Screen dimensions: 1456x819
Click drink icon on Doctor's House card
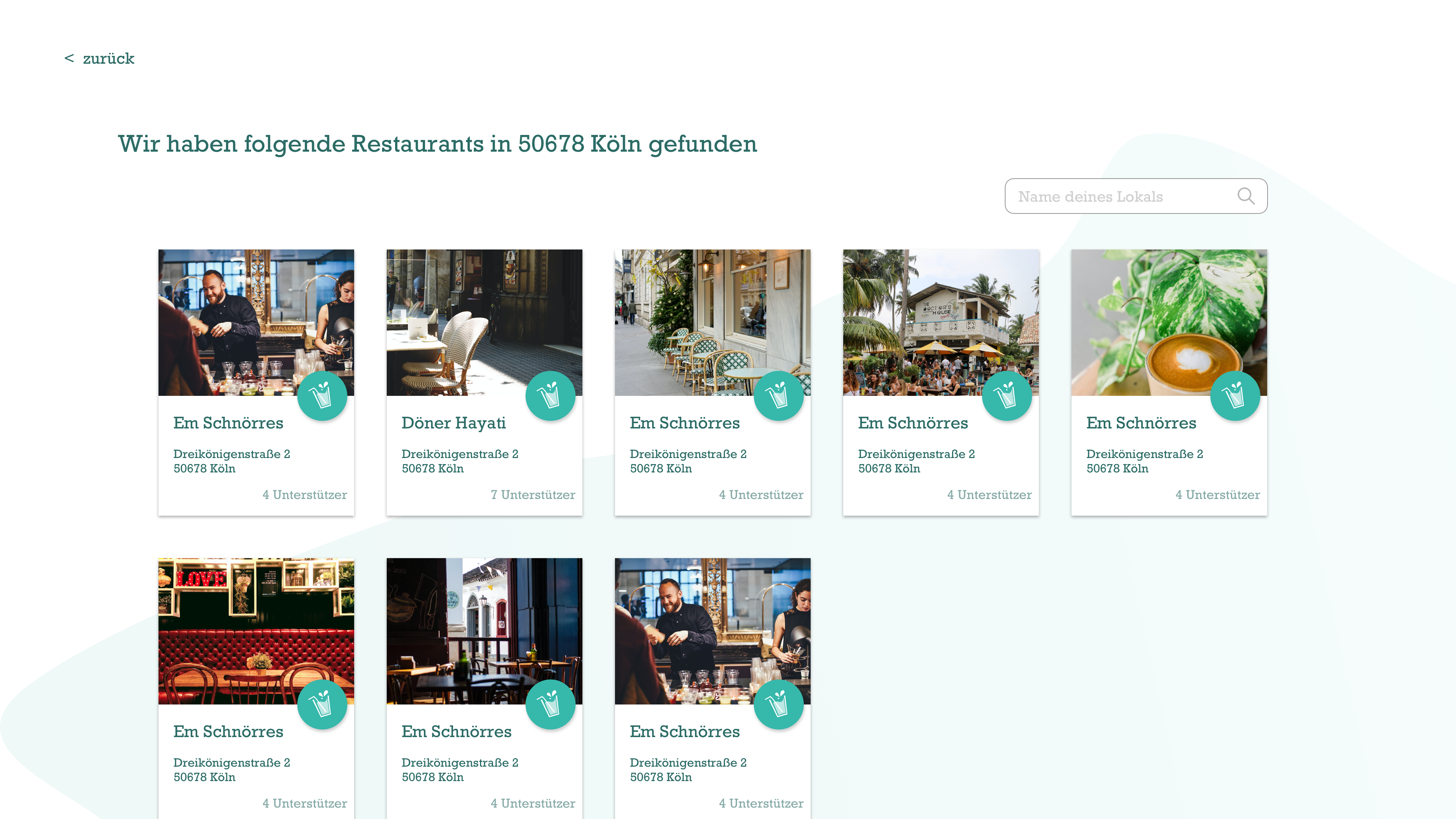click(x=1007, y=395)
